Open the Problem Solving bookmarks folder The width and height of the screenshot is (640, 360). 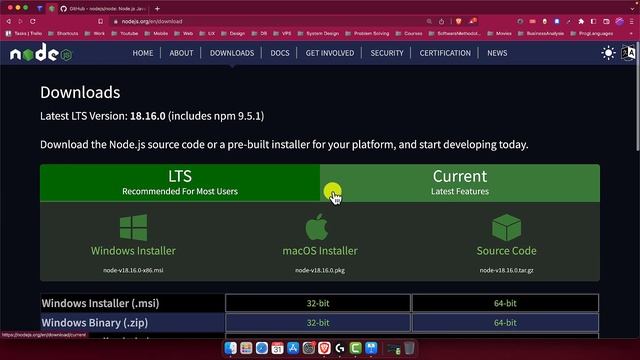[x=367, y=33]
